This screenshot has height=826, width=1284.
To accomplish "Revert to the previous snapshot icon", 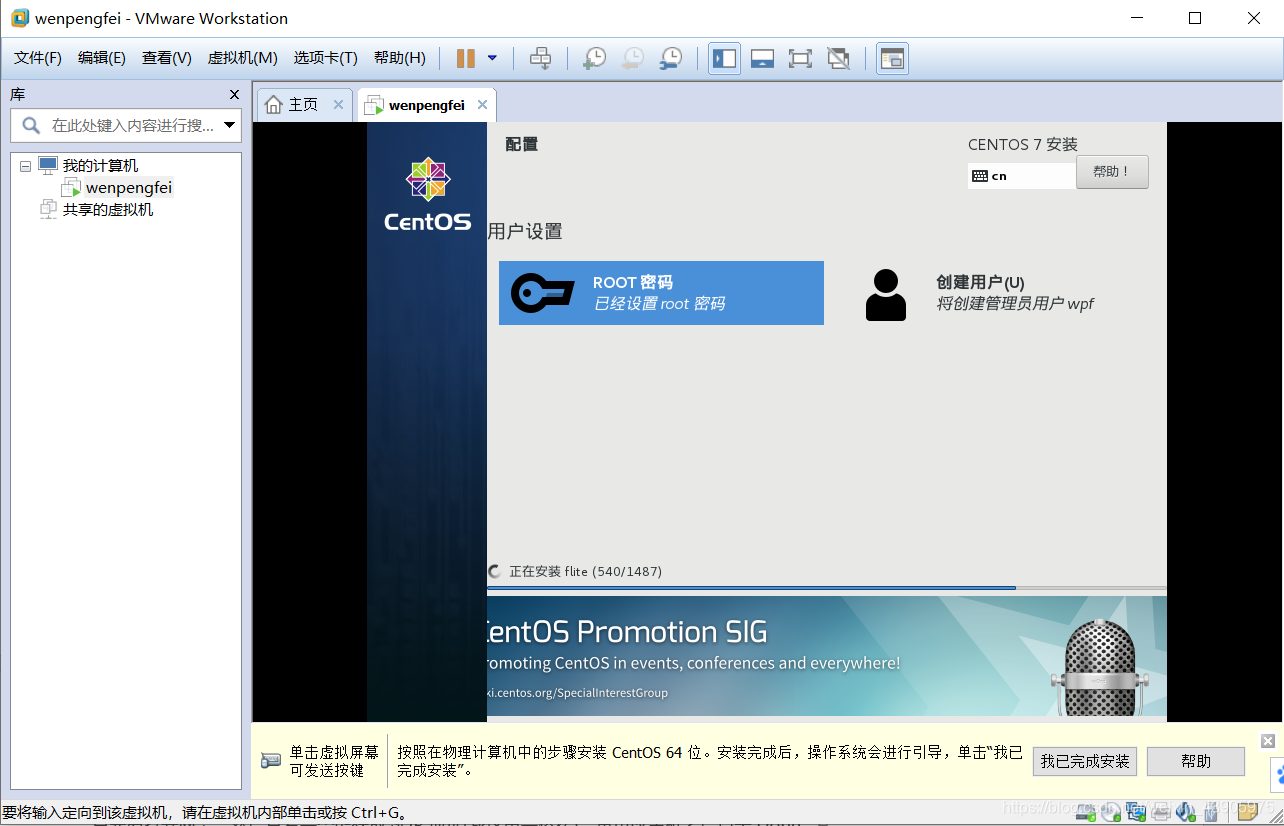I will 632,58.
